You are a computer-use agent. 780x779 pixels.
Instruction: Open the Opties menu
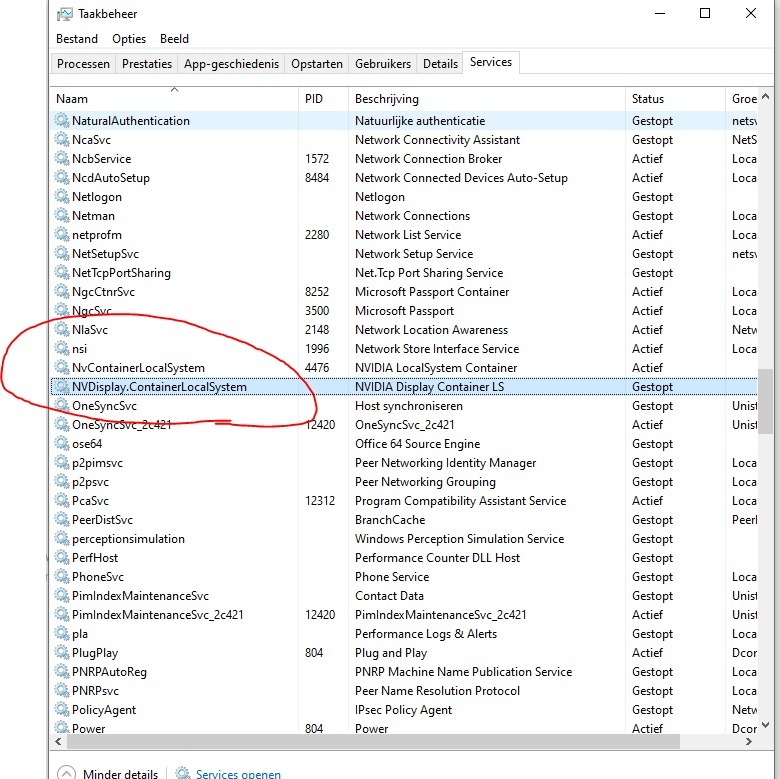coord(129,39)
